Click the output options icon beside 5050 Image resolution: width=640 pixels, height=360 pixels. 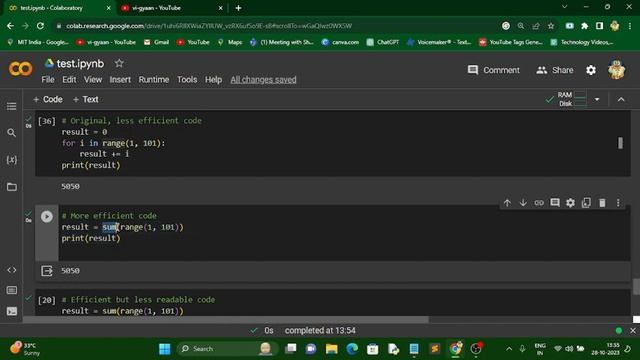47,271
